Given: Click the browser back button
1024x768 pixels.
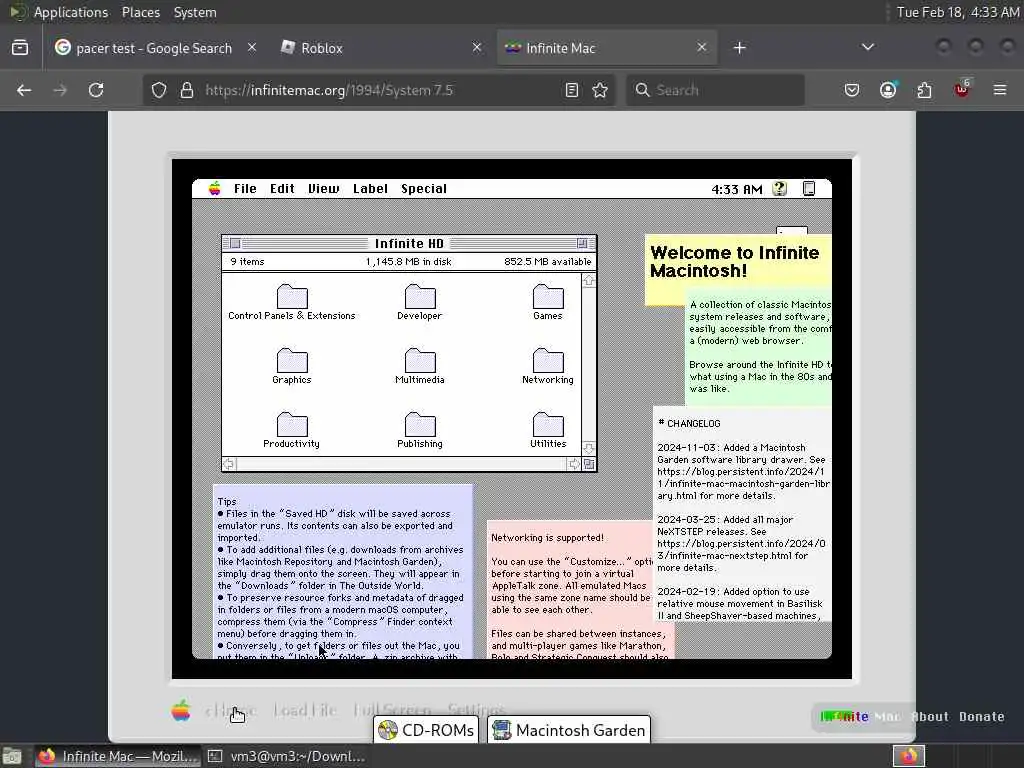Looking at the screenshot, I should coord(24,90).
